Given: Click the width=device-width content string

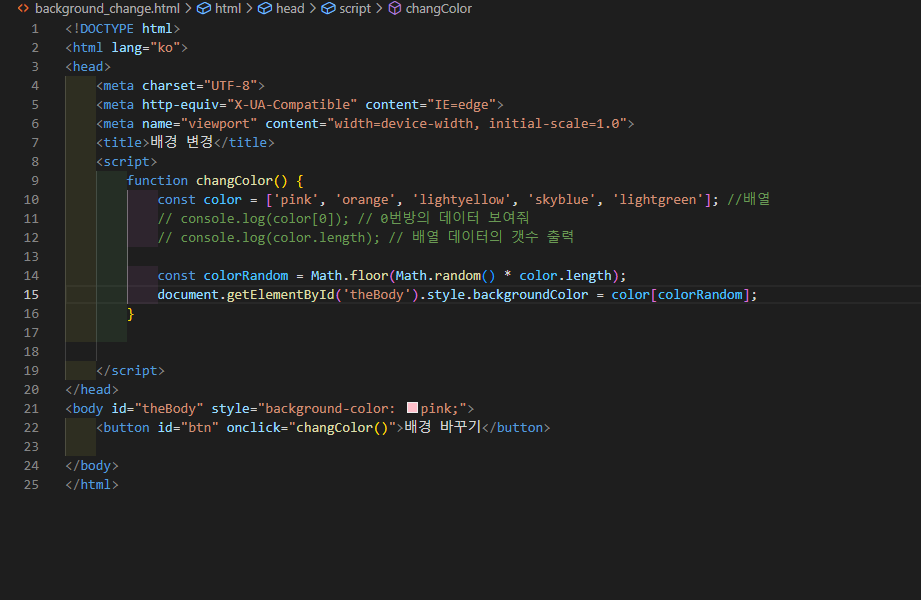Looking at the screenshot, I should (x=477, y=123).
